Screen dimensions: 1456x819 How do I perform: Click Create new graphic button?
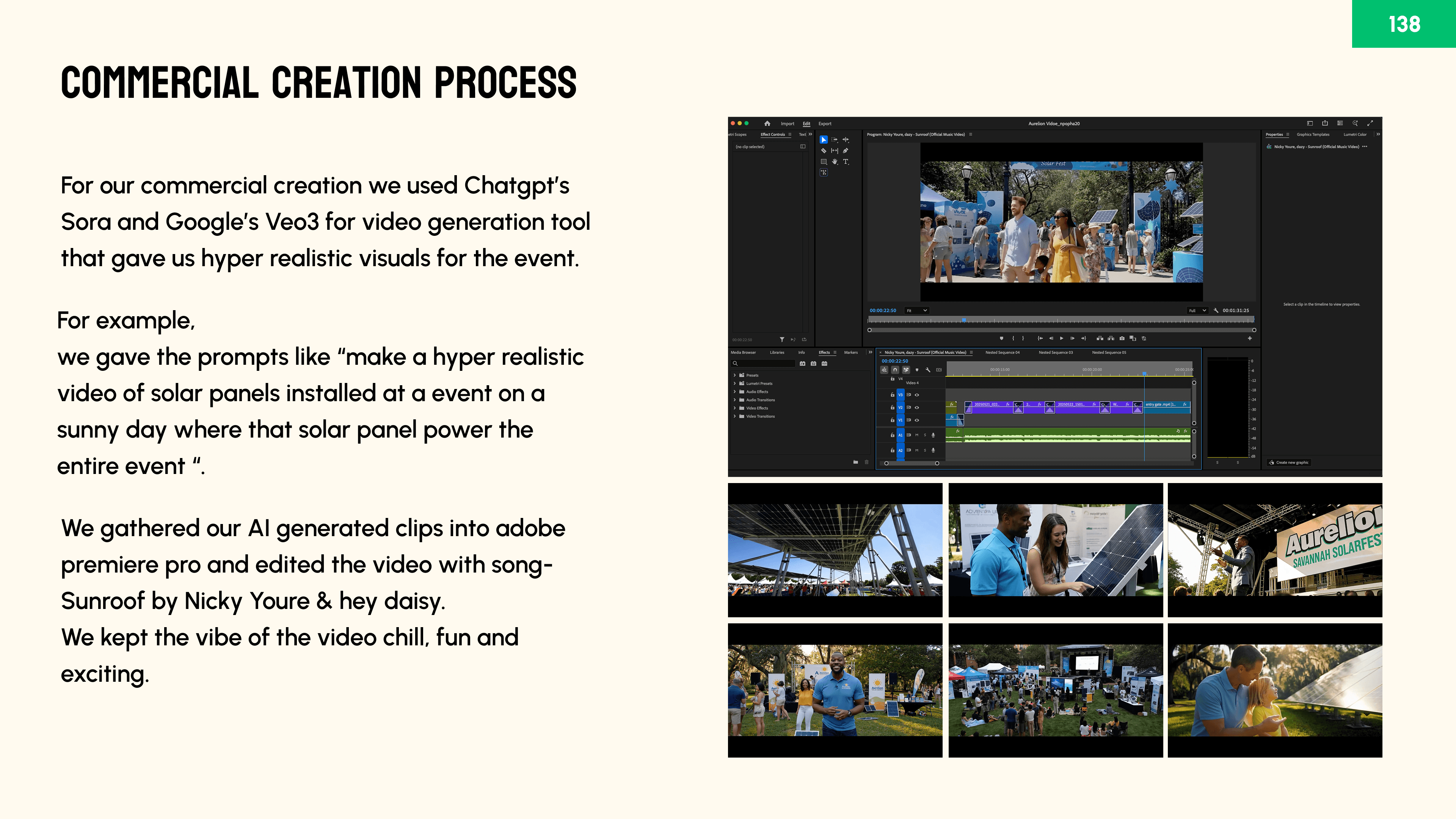pos(1290,462)
